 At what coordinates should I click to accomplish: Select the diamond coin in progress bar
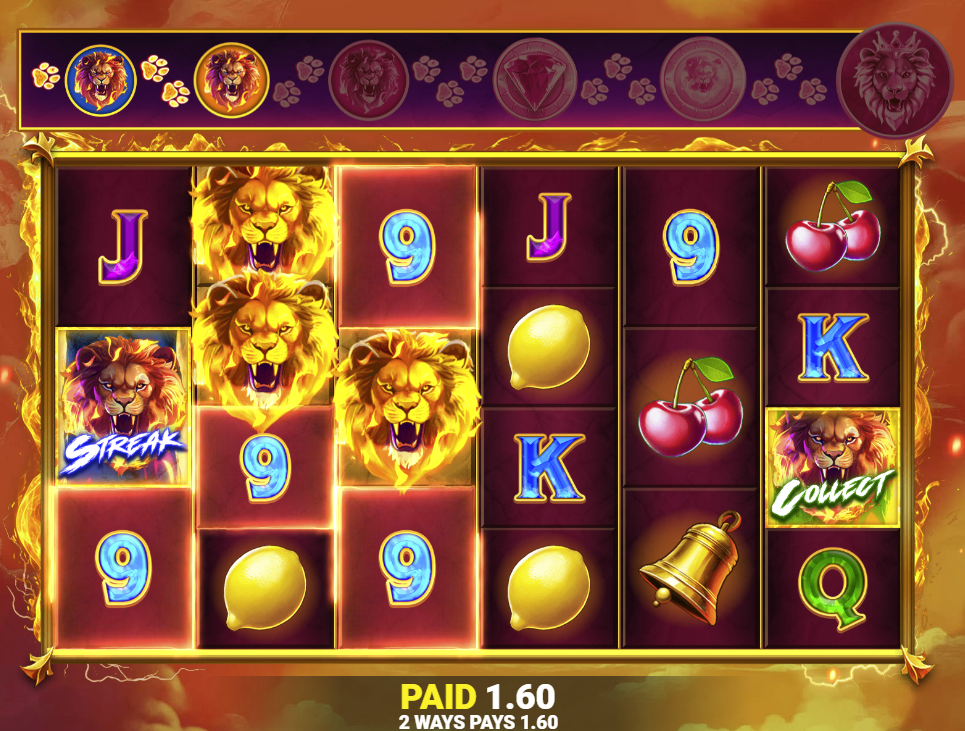[535, 79]
